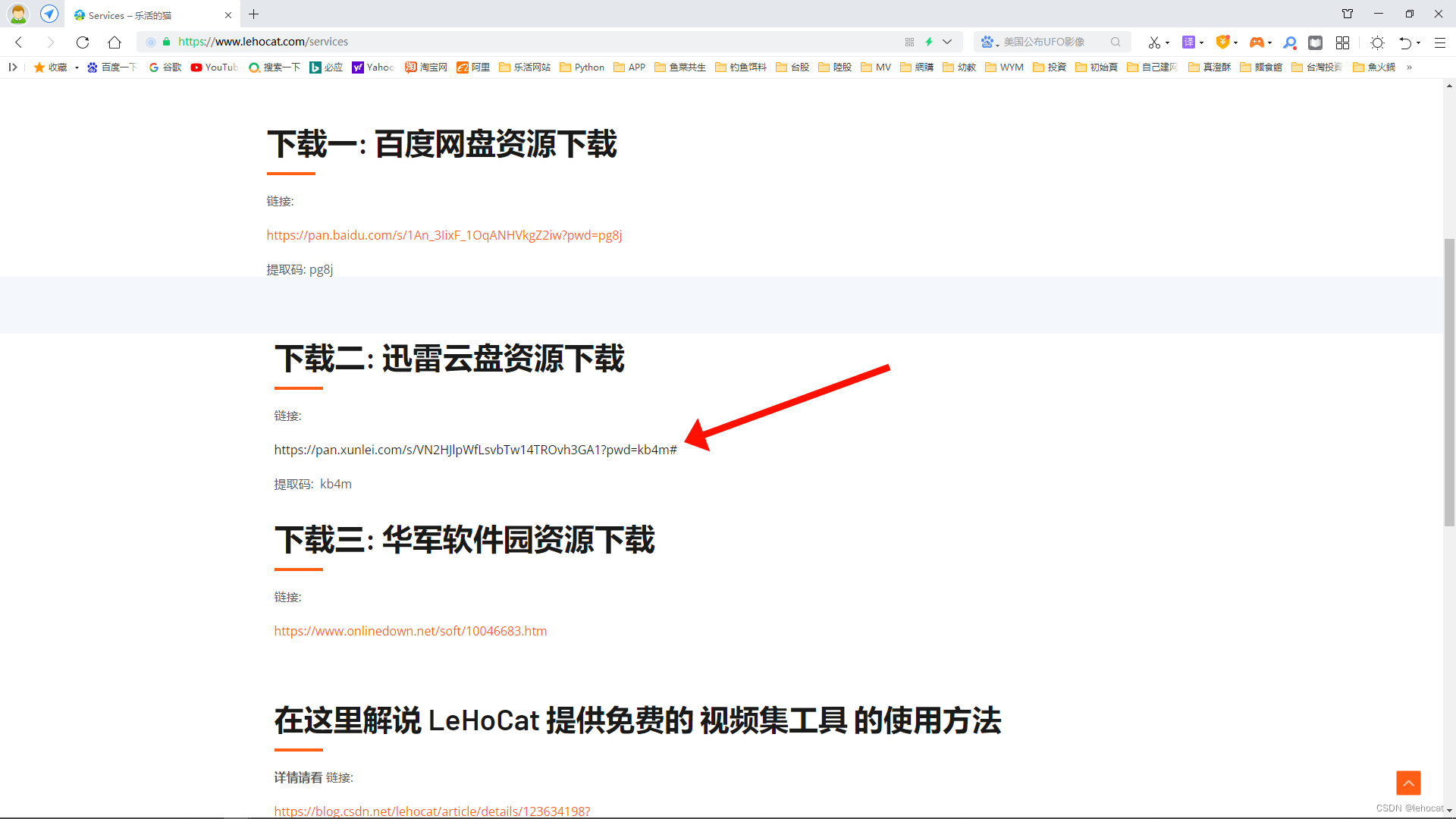
Task: Open the purple translate extension icon
Action: [x=1188, y=42]
